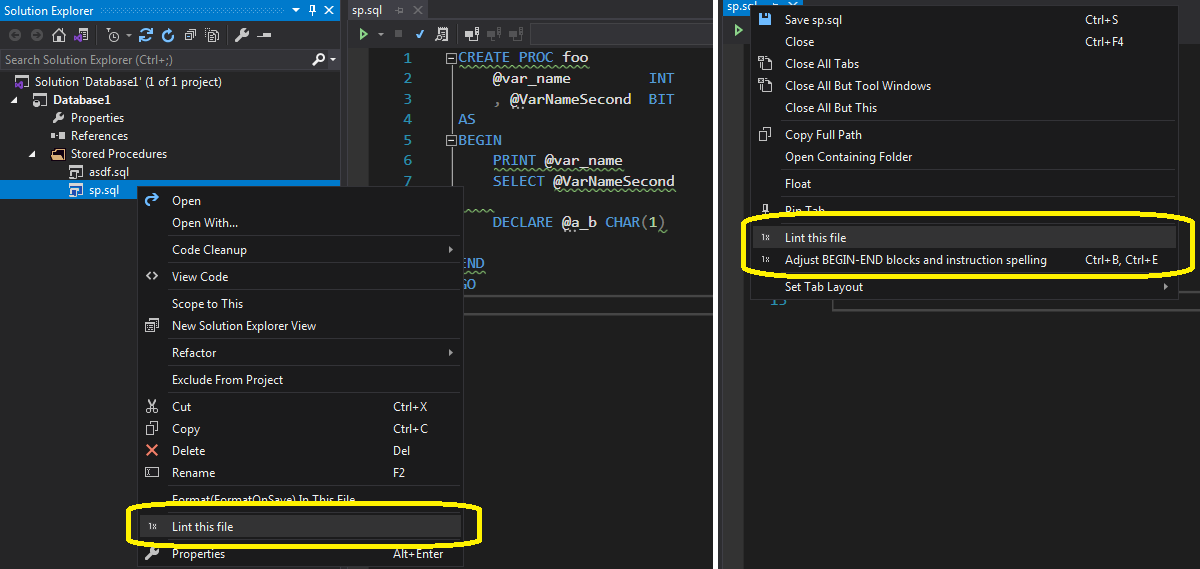1200x569 pixels.
Task: Select the Properties tree node
Action: [x=97, y=118]
